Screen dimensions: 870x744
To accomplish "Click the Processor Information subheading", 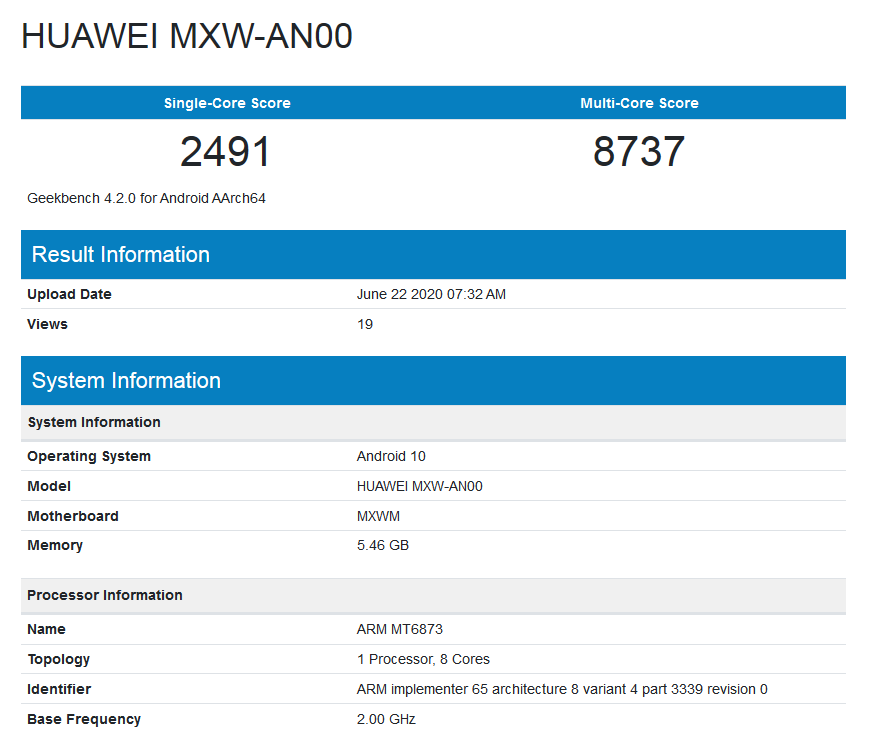I will 105,595.
